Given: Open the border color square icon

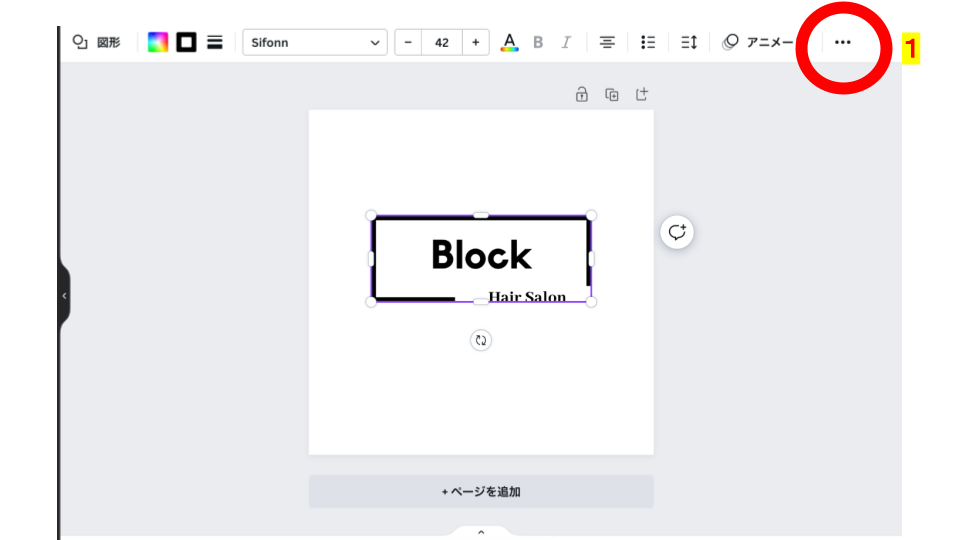Looking at the screenshot, I should tap(186, 42).
